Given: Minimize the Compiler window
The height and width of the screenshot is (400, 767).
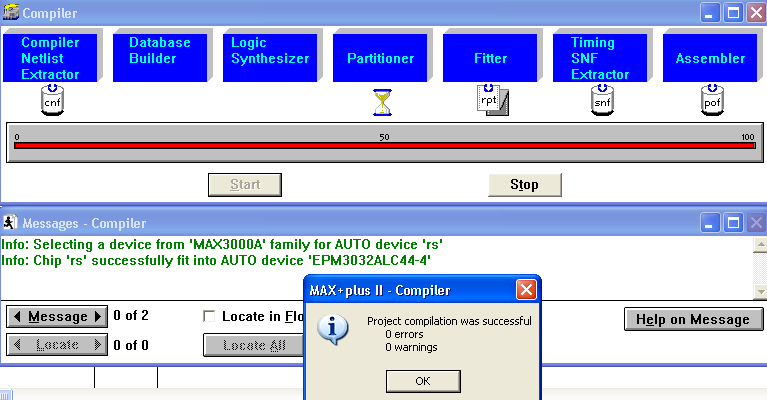Looking at the screenshot, I should pos(709,13).
